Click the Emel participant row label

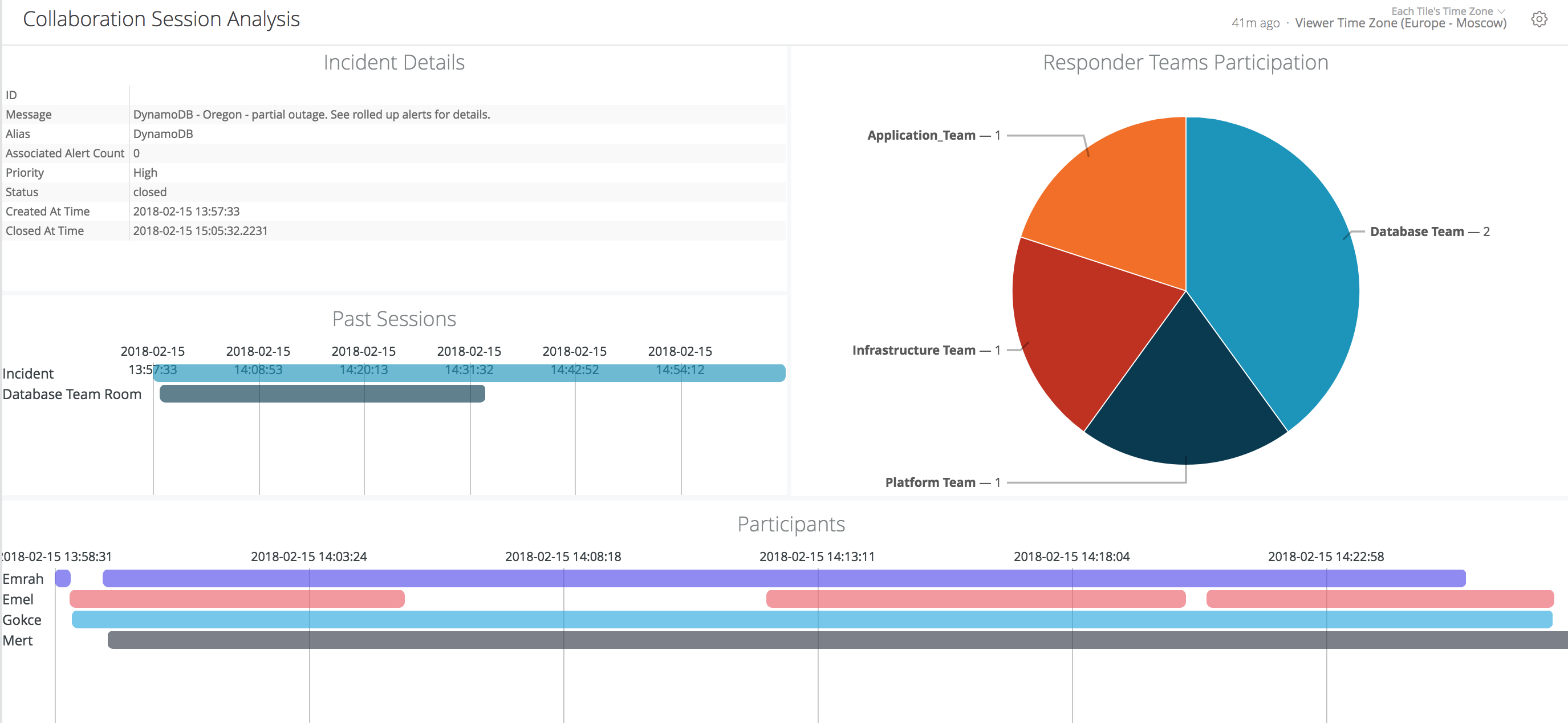[18, 599]
